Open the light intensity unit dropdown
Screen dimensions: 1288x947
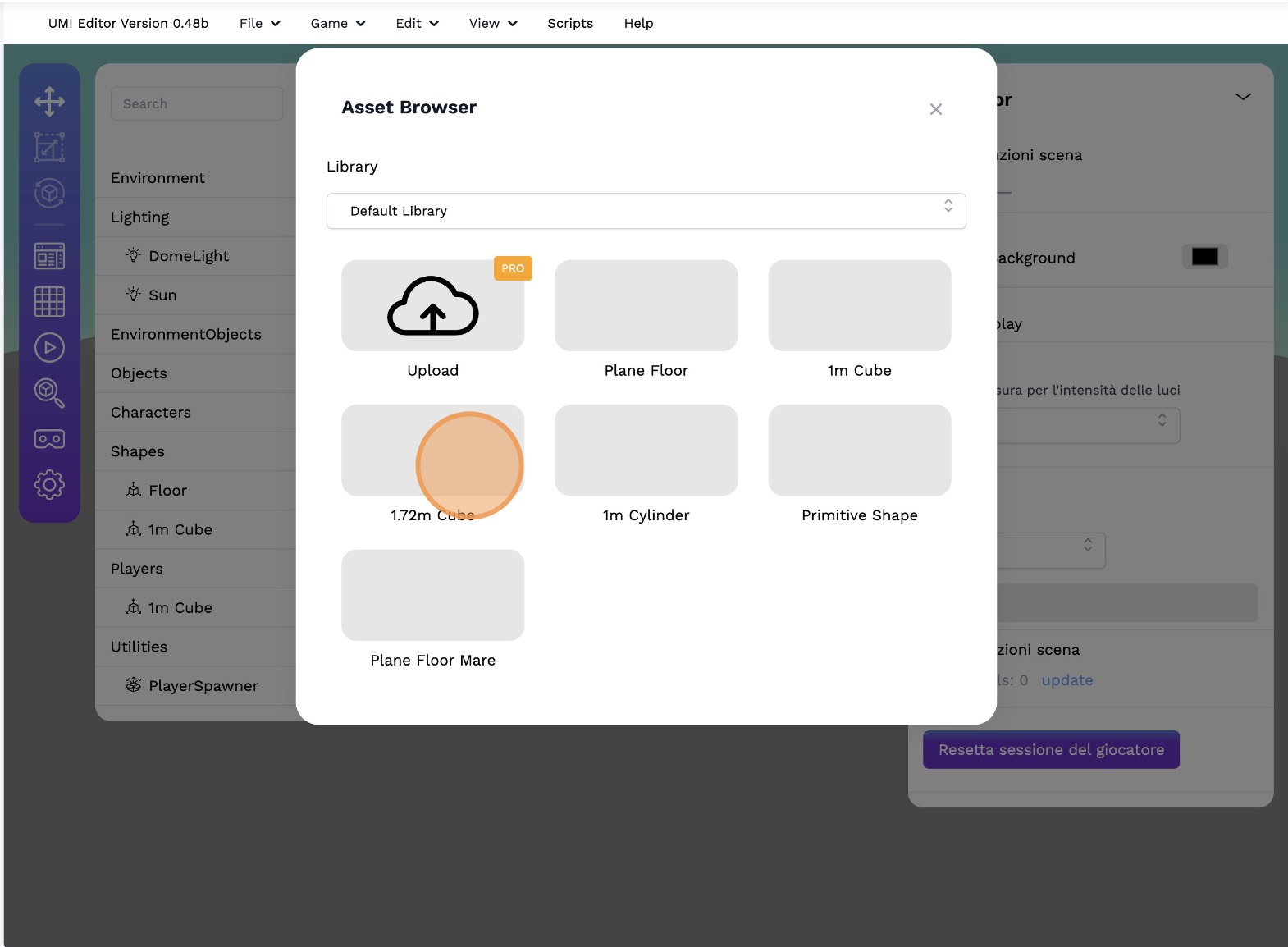[1089, 425]
